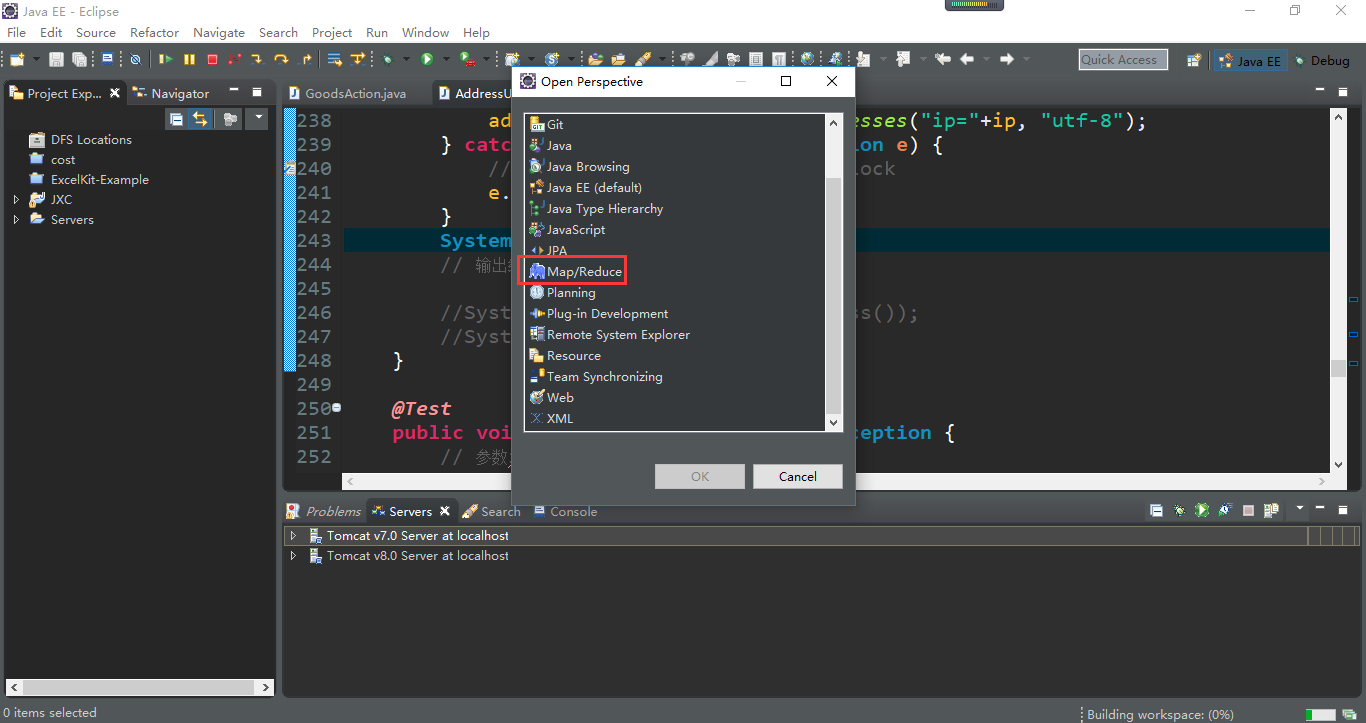The image size is (1366, 723).
Task: Click the perspective list scroll-down arrow
Action: [834, 423]
